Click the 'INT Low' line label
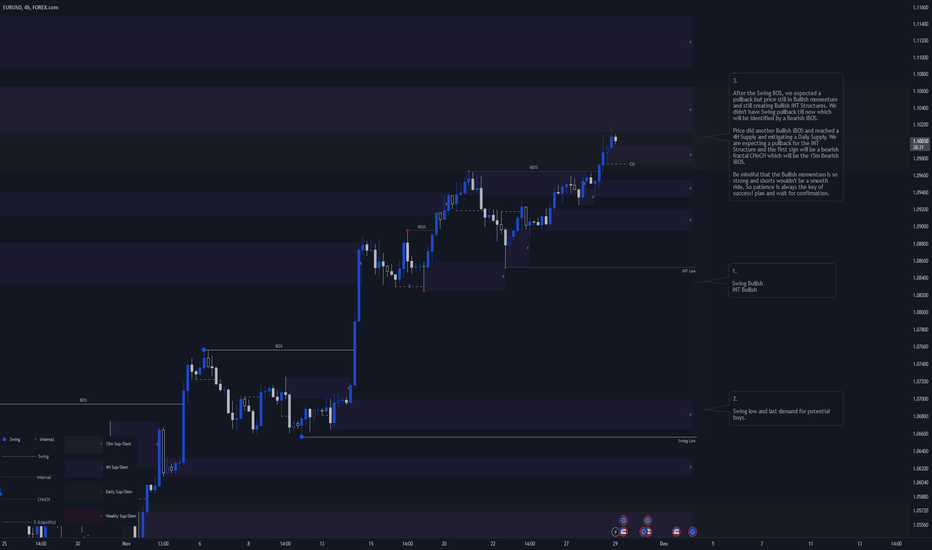 688,271
